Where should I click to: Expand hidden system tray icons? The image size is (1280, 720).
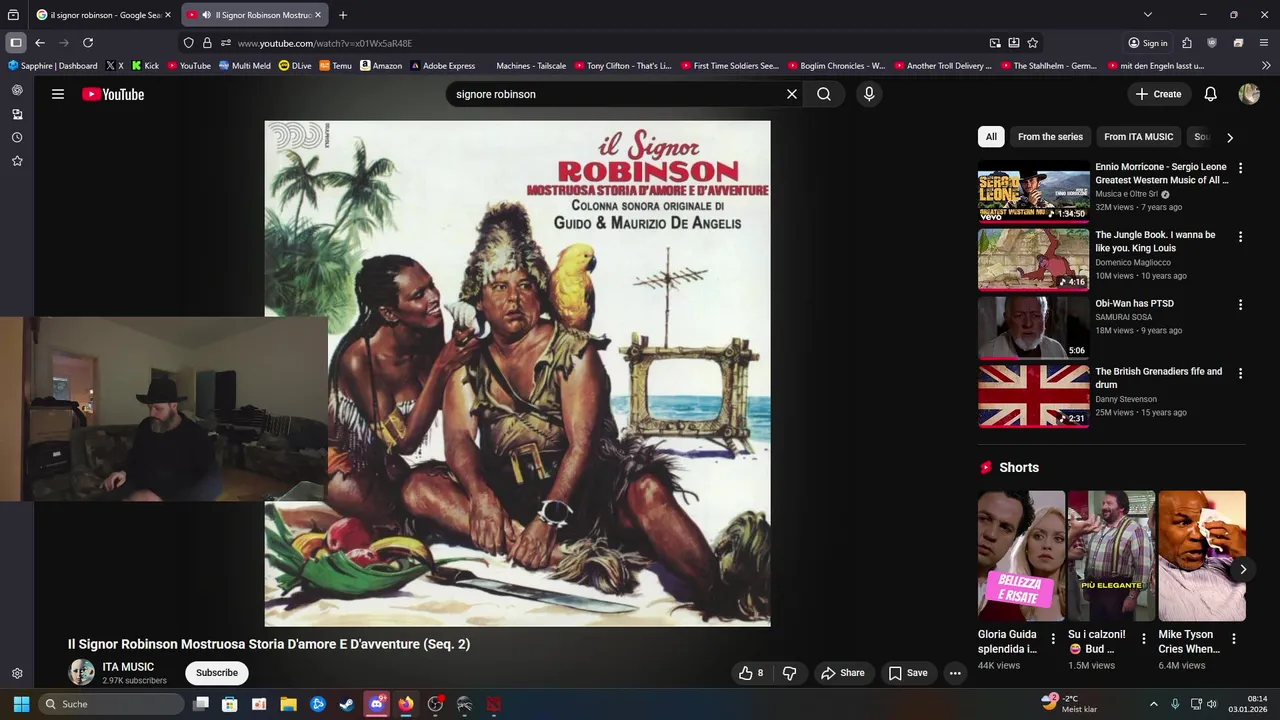click(1153, 704)
